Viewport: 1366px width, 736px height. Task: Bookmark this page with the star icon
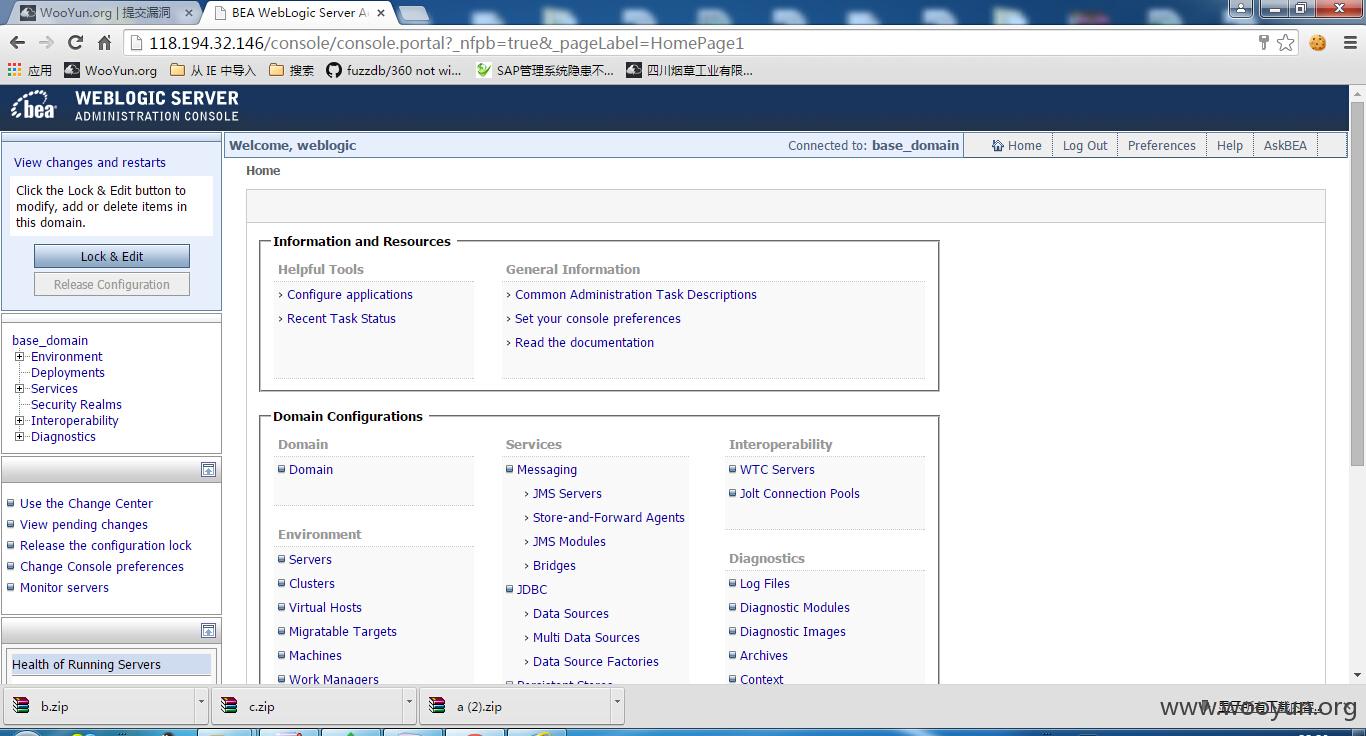tap(1285, 42)
